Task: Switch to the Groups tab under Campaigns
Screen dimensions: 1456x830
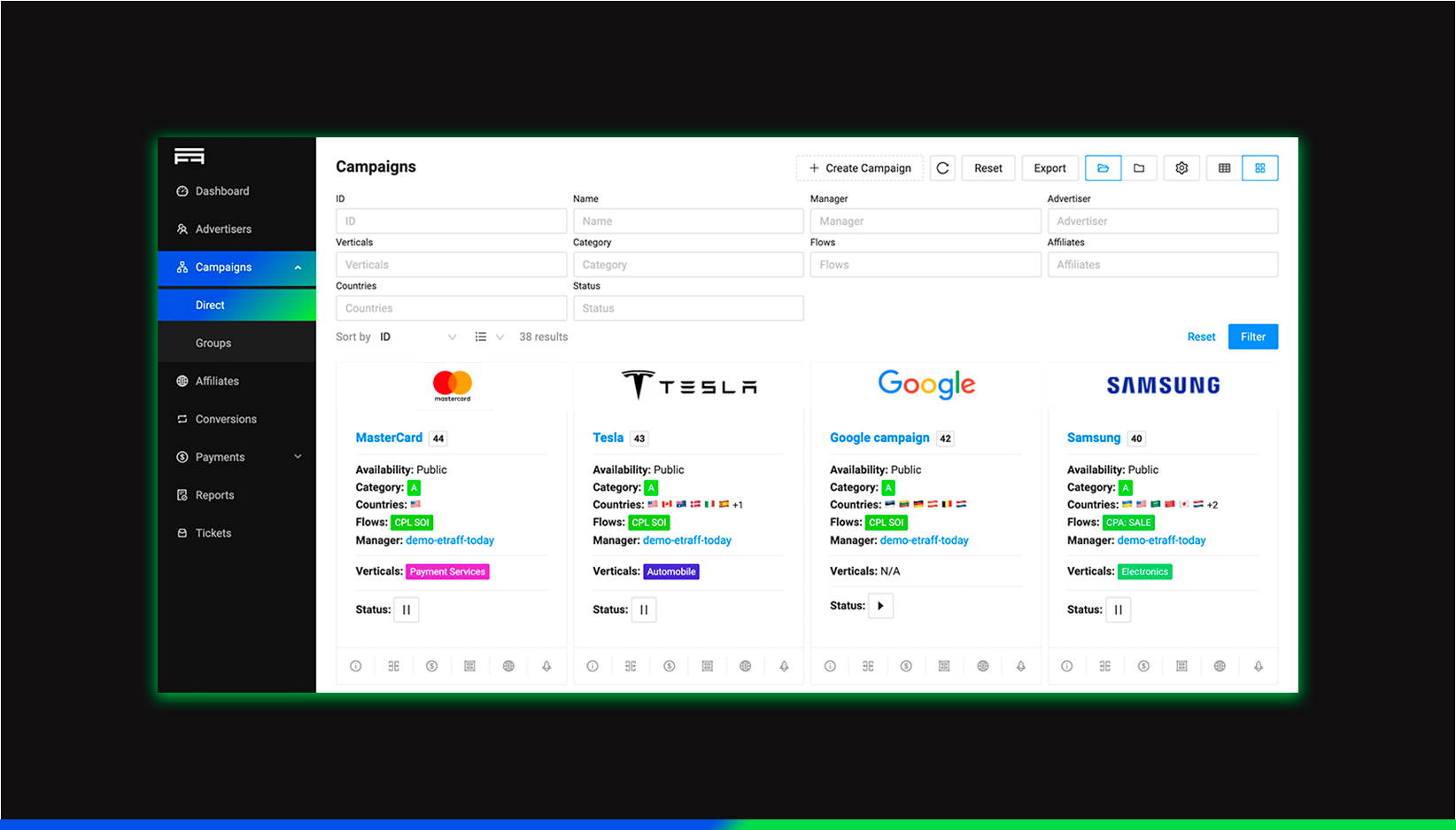Action: [213, 343]
